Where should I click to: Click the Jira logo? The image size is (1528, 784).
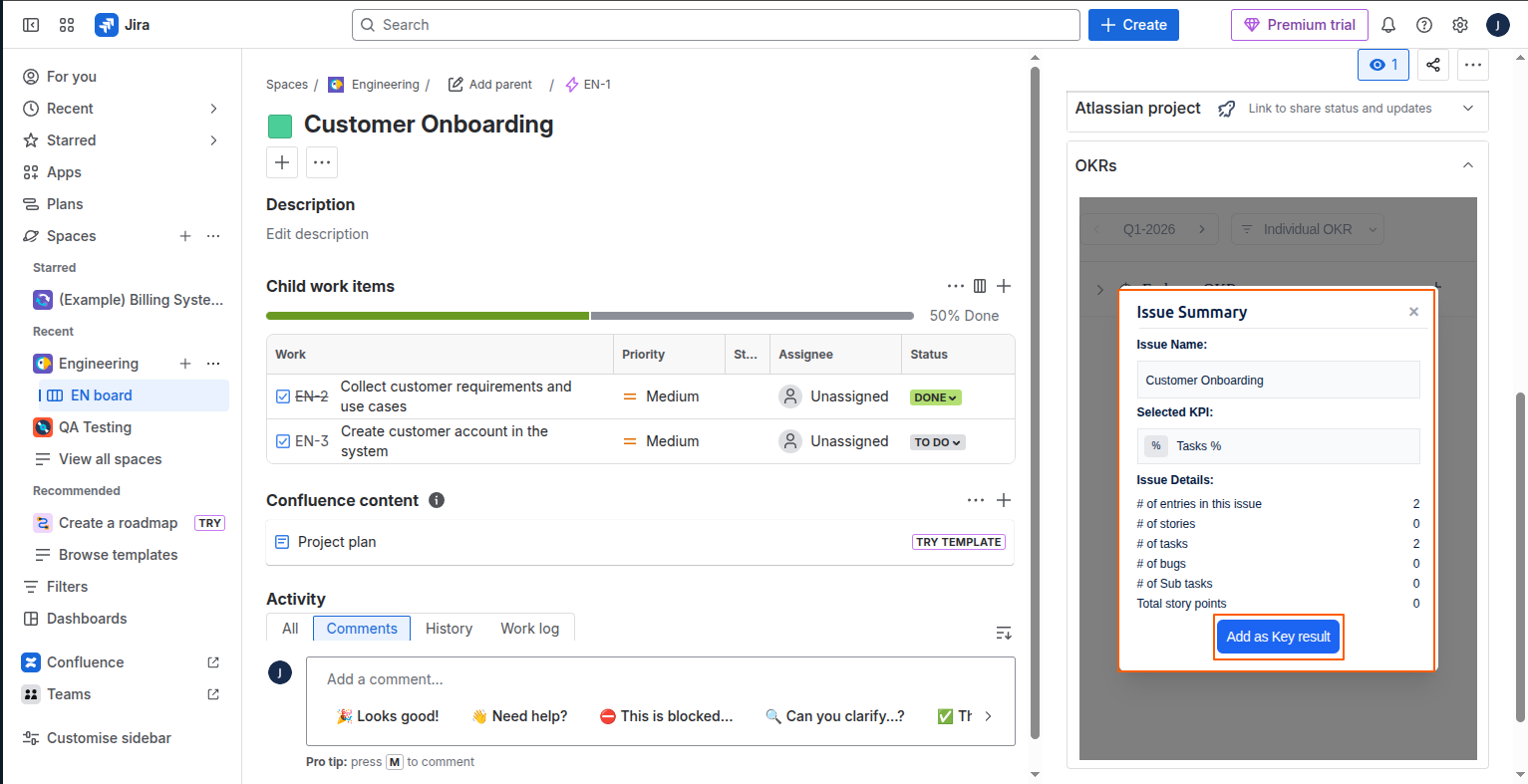pyautogui.click(x=123, y=25)
